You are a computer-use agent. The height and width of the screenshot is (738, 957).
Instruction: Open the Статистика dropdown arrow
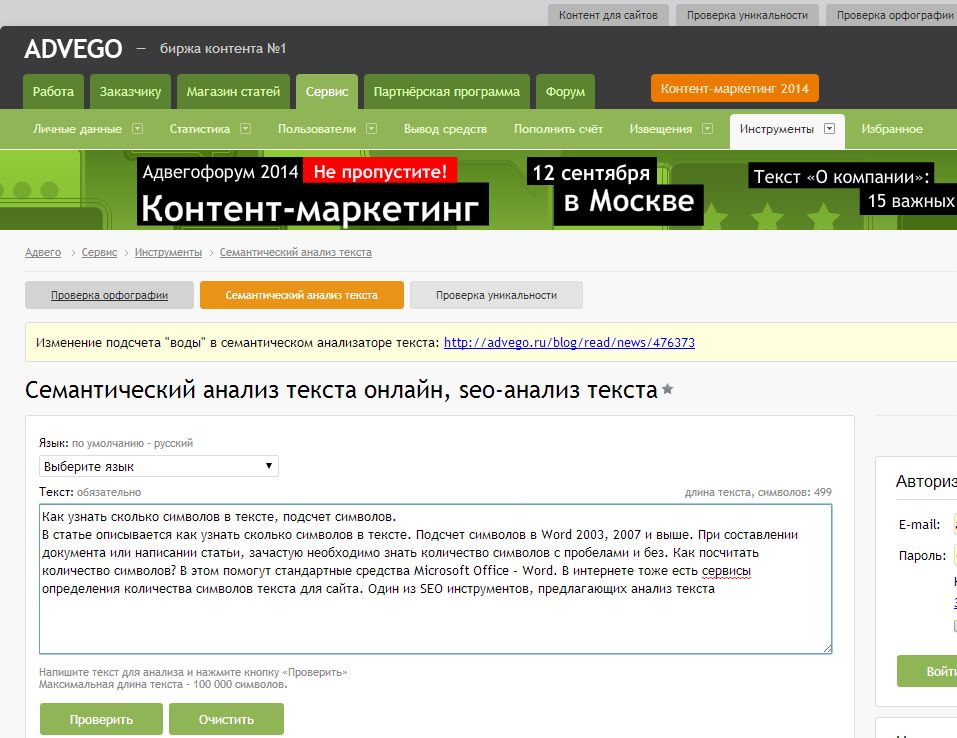coord(245,128)
